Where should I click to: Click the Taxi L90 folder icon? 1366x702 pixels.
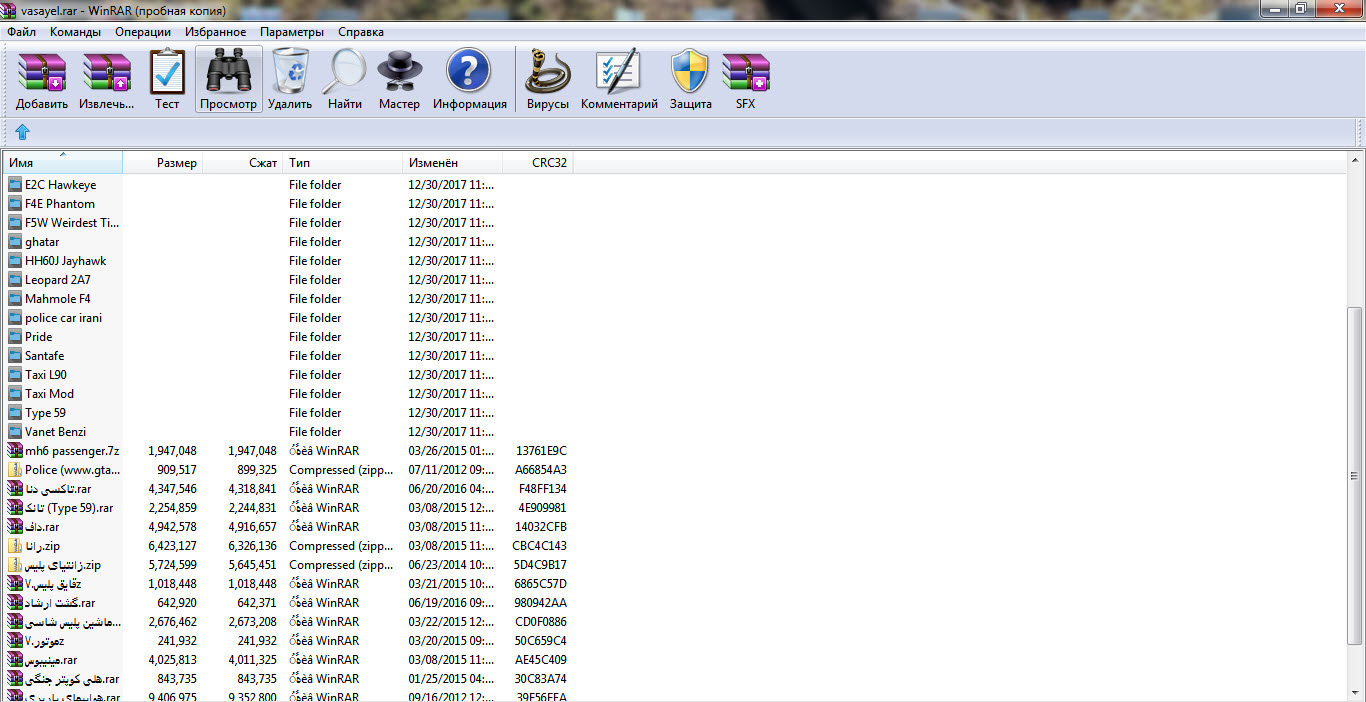point(15,375)
